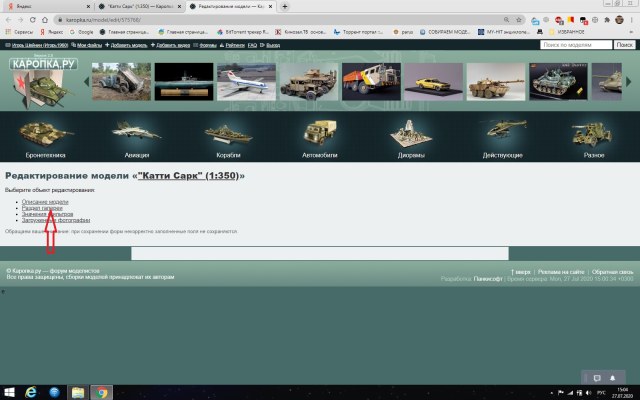640x400 pixels.
Task: Click the Каропка.ру site logo
Action: [40, 66]
